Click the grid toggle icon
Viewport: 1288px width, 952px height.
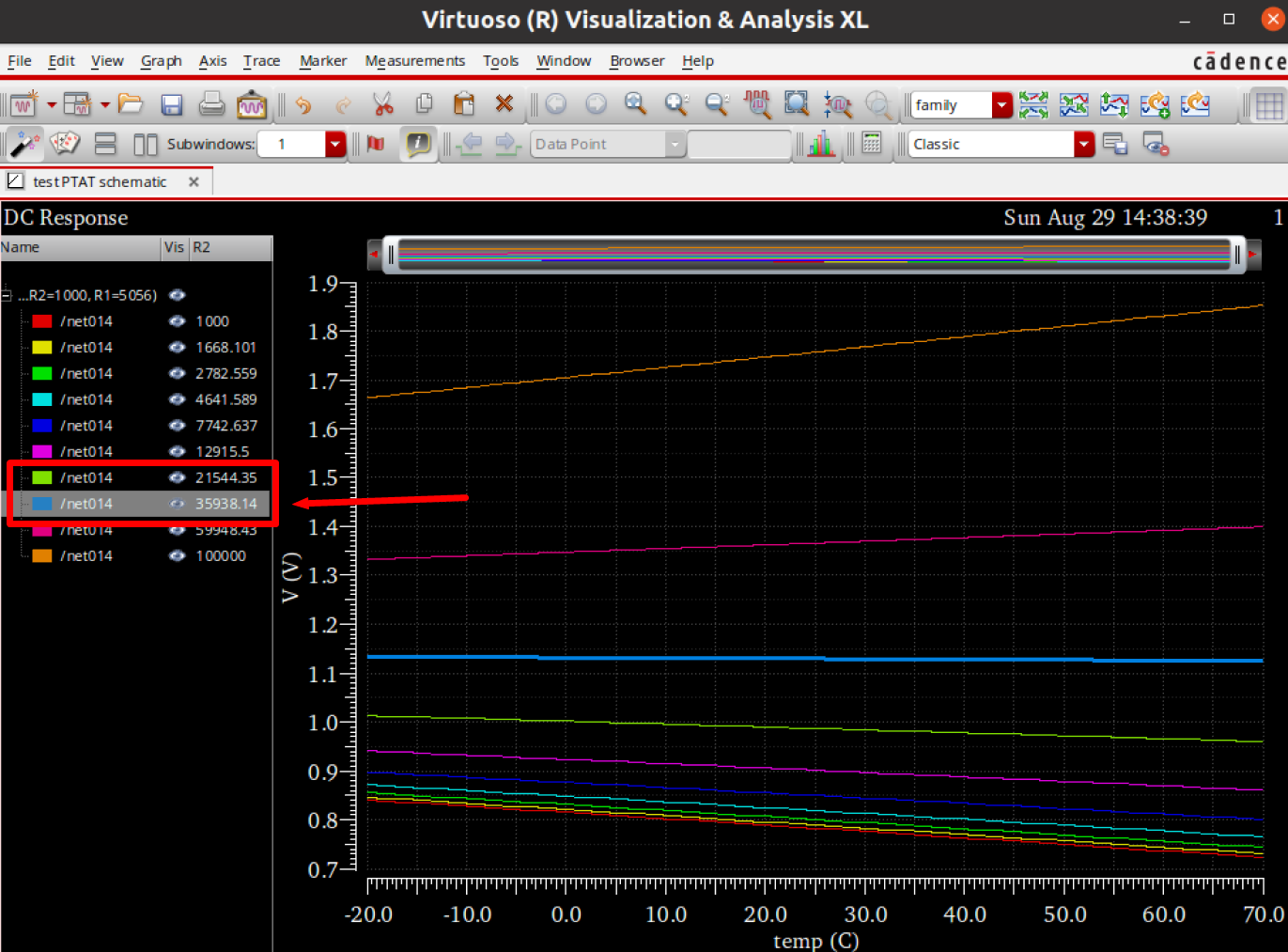click(1269, 104)
